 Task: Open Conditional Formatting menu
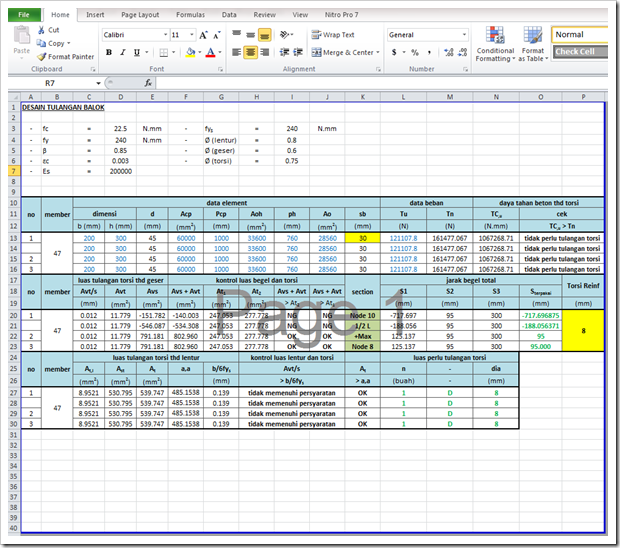[495, 43]
